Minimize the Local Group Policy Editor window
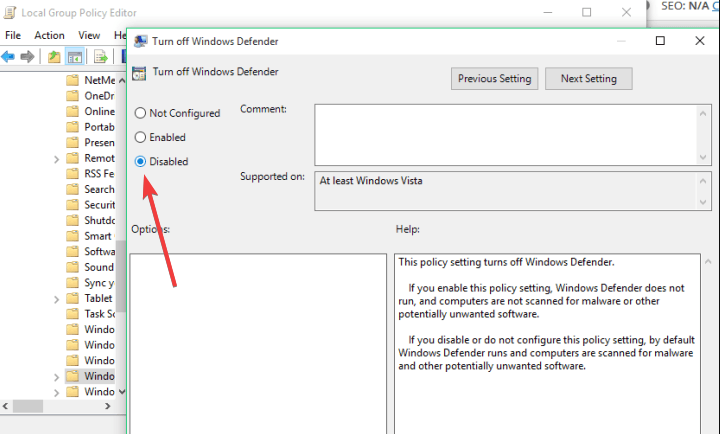The width and height of the screenshot is (720, 434). 548,12
